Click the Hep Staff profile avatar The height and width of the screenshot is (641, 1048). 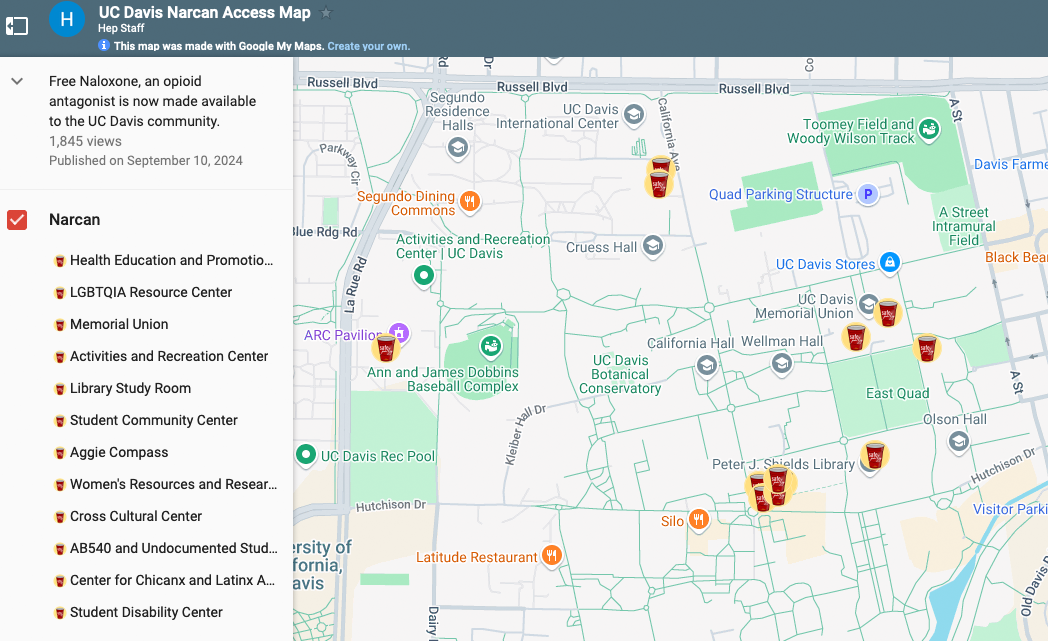point(67,19)
